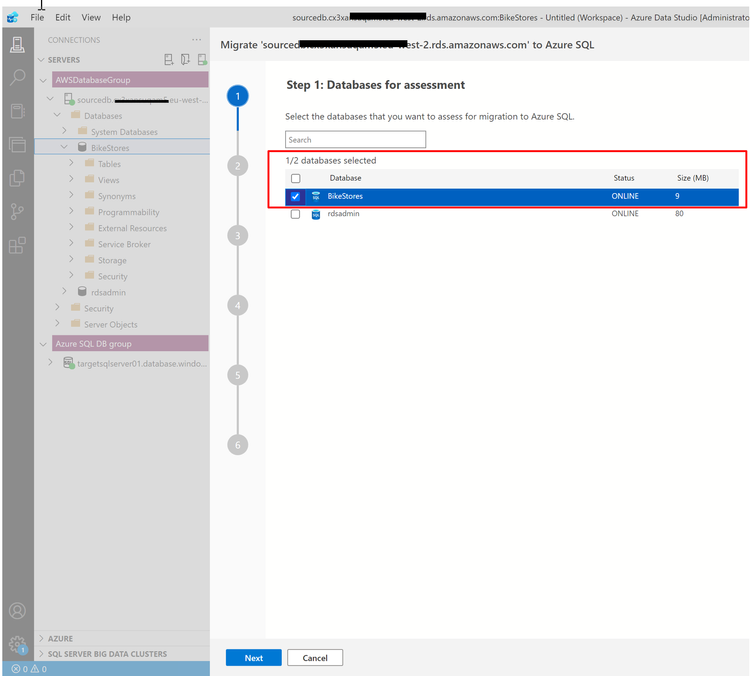This screenshot has height=676, width=750.
Task: Click the database Search field
Action: 355,140
